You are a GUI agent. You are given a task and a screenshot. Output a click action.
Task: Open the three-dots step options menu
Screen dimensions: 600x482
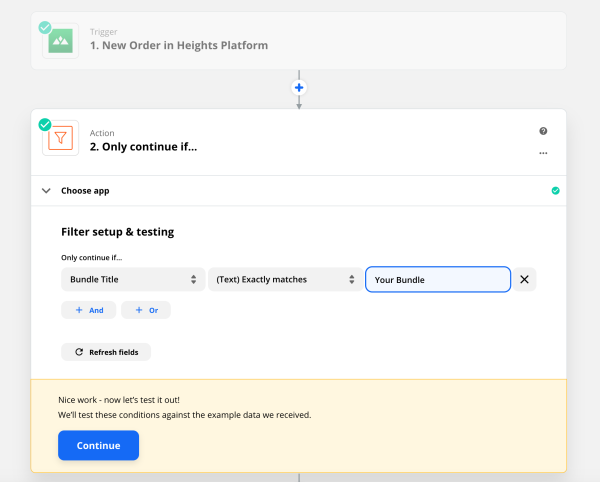(x=543, y=153)
